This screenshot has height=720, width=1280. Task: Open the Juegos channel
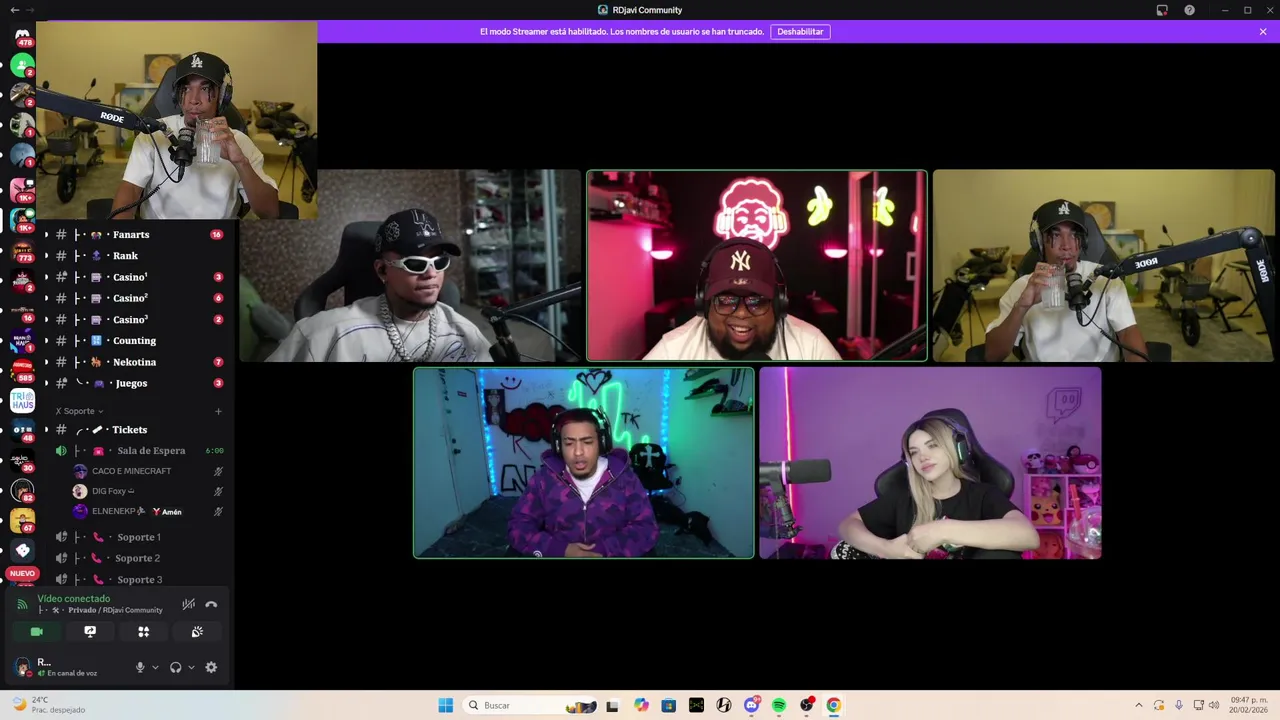click(131, 383)
